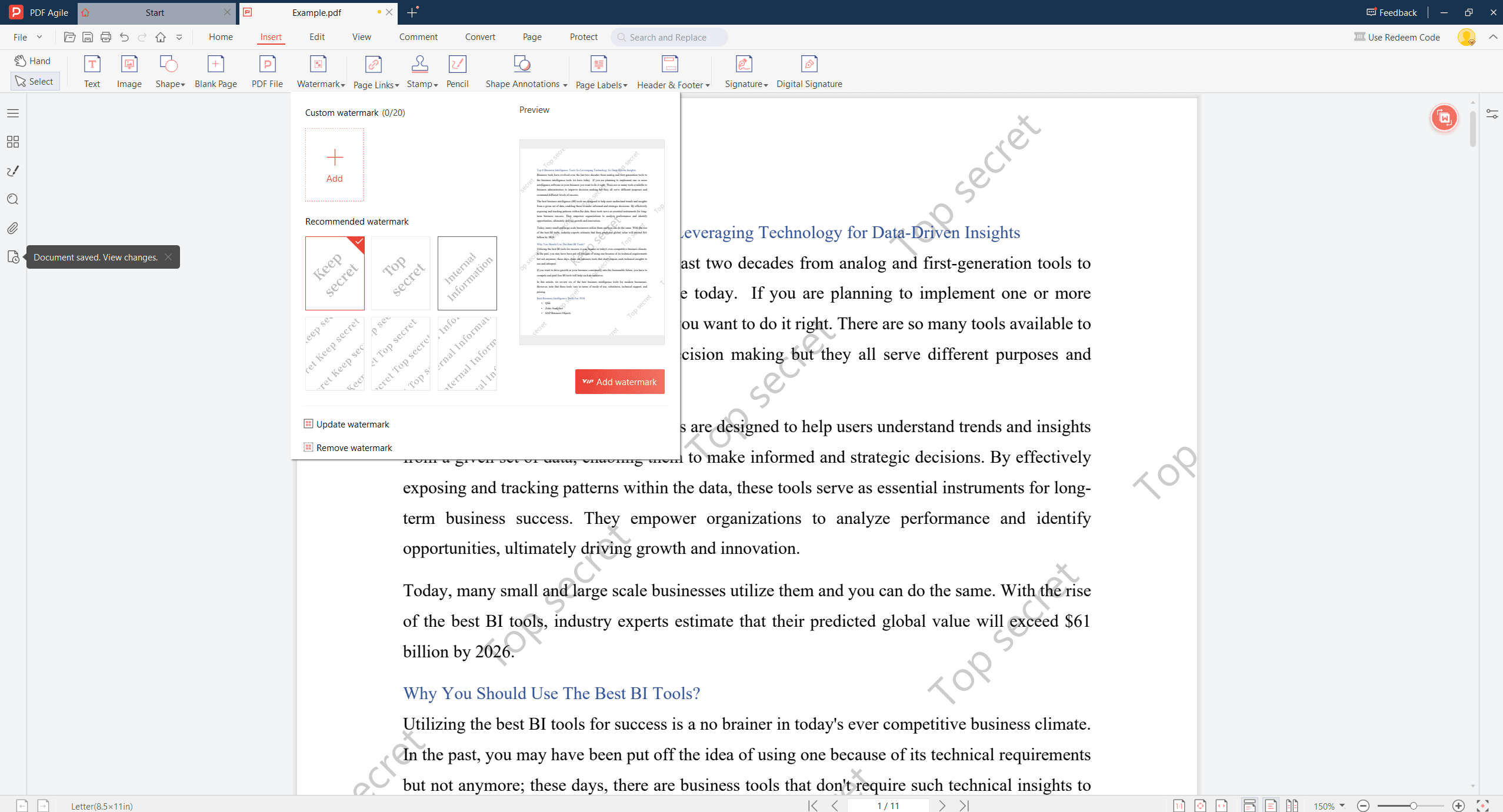Open the Digital Signature tool
The height and width of the screenshot is (812, 1503).
809,72
